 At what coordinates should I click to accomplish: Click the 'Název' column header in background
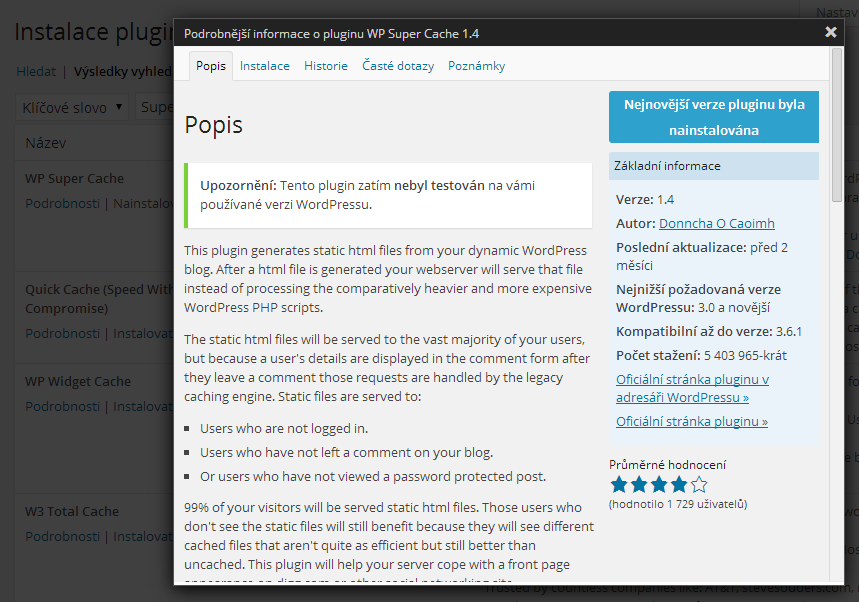(45, 143)
